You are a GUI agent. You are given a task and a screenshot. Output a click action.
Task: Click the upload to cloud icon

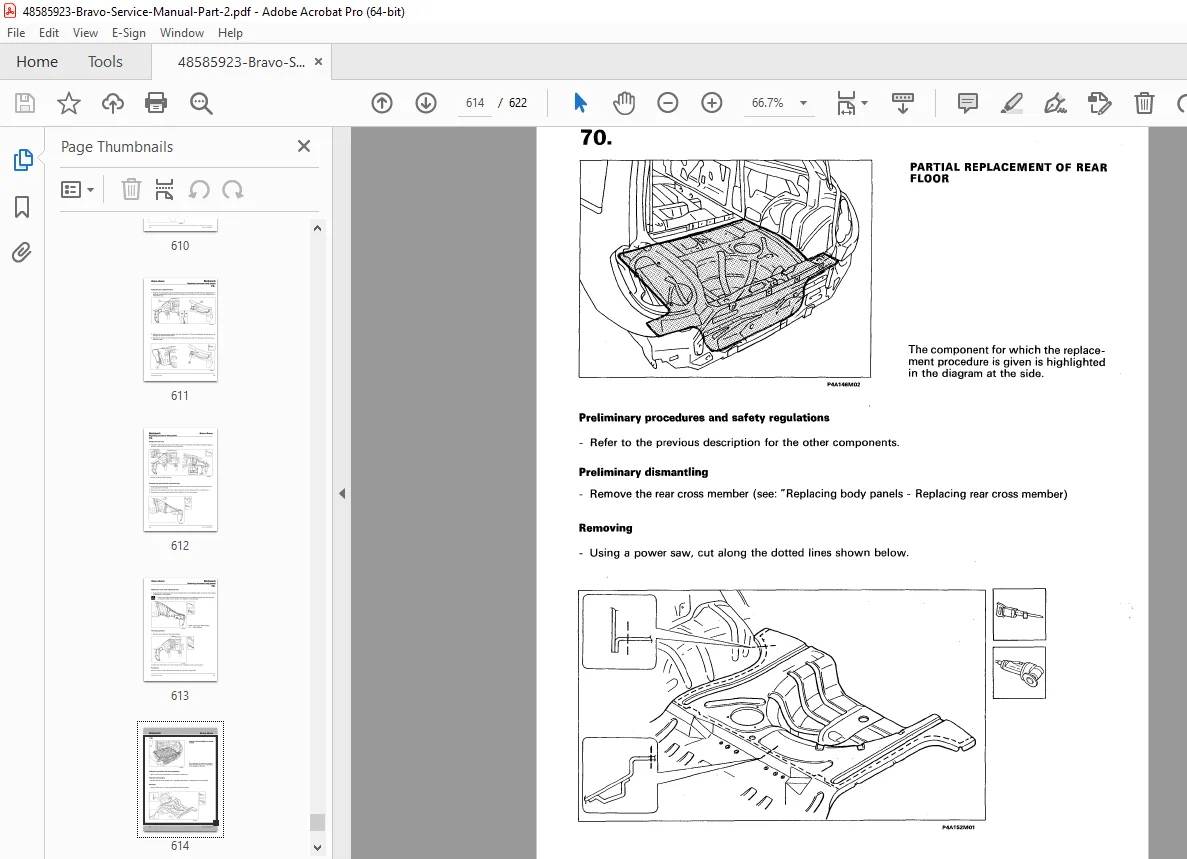click(113, 103)
